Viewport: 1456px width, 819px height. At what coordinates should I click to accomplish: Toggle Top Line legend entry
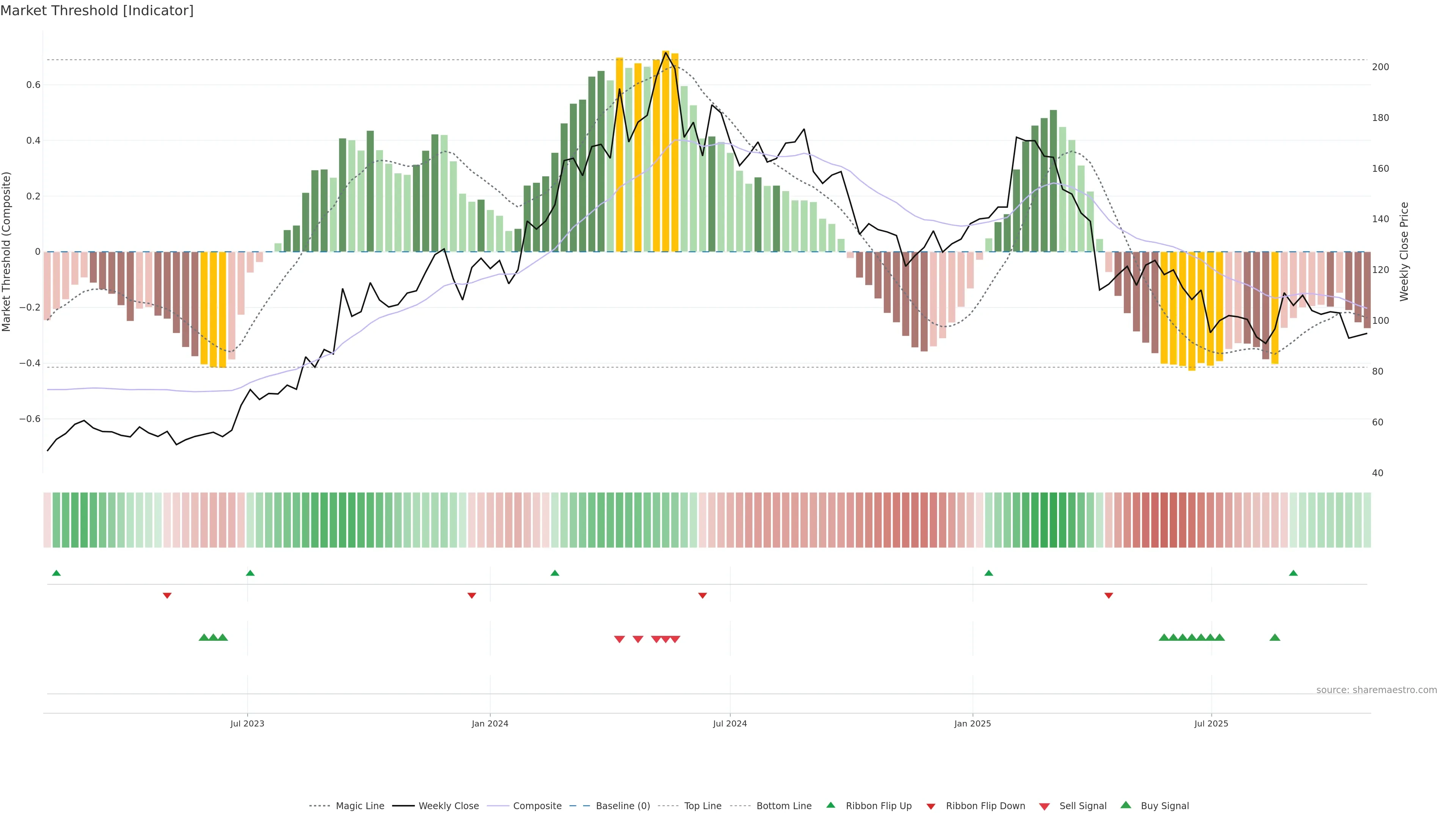point(703,806)
